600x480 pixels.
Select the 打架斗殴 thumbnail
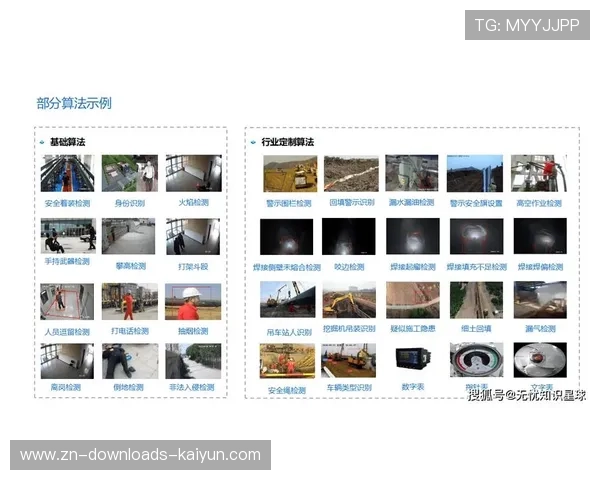[193, 237]
